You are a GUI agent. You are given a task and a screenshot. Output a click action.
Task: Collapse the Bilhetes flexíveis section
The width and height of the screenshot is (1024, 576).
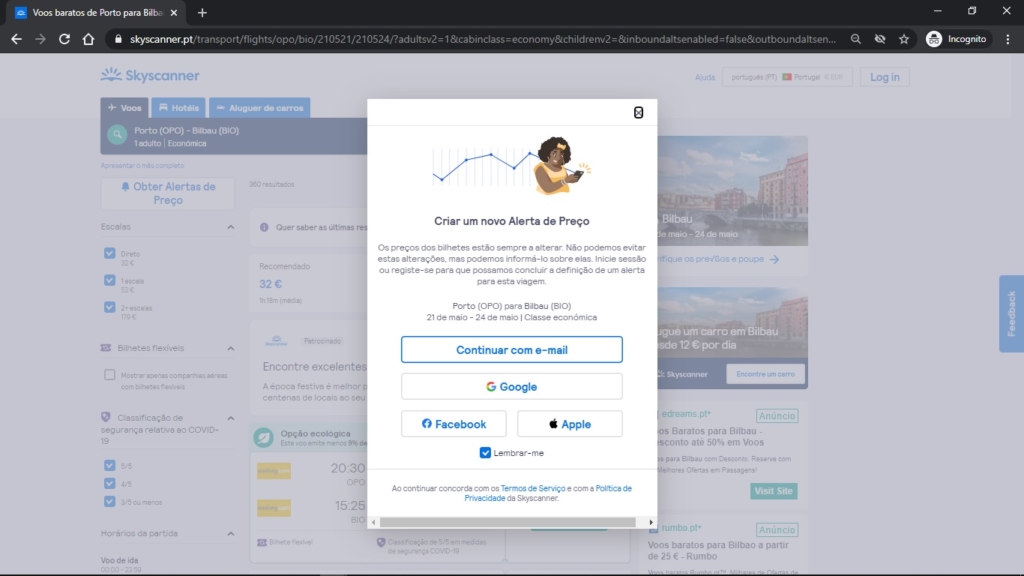pos(231,348)
